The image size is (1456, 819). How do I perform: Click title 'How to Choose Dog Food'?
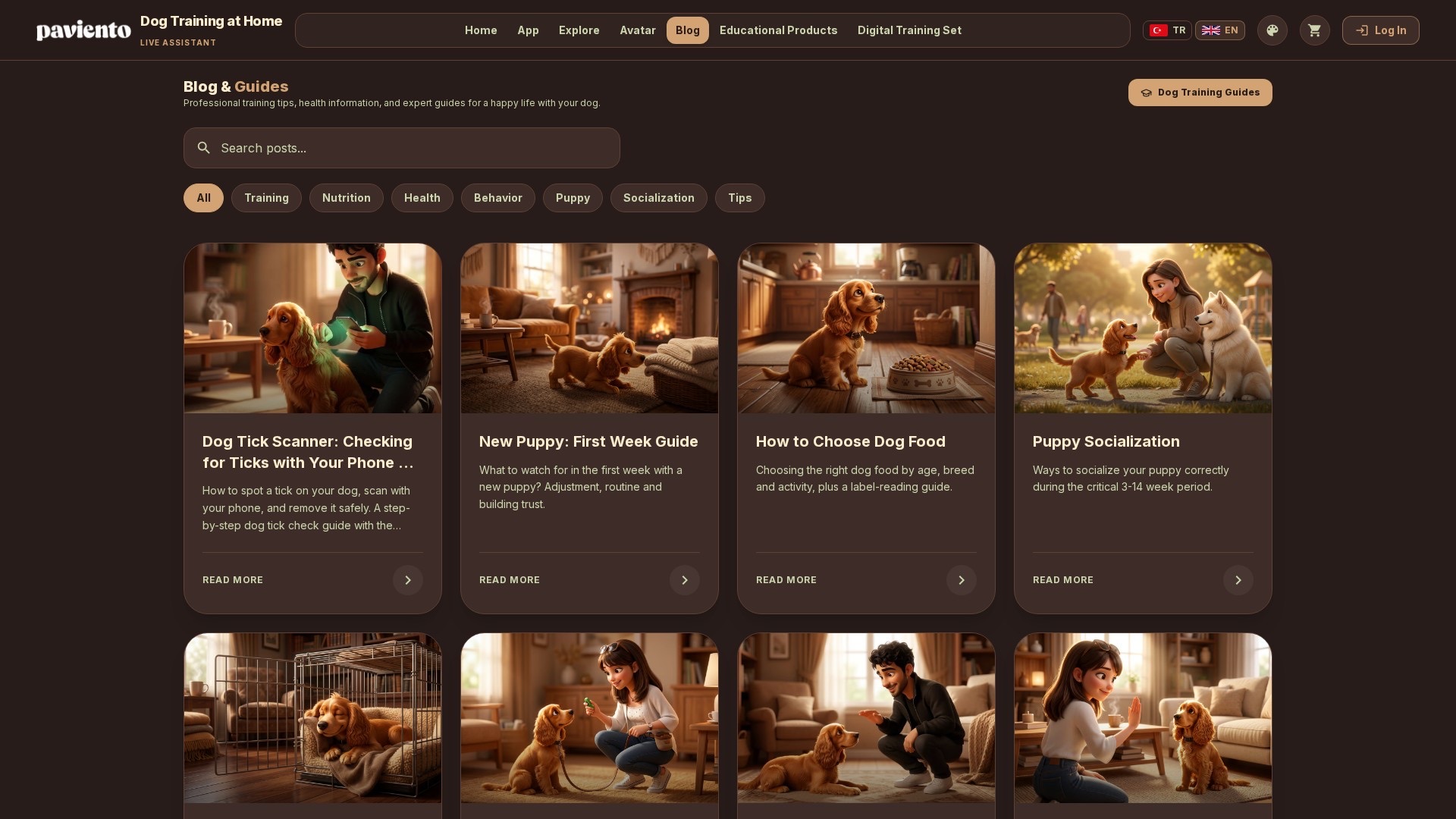(x=851, y=441)
